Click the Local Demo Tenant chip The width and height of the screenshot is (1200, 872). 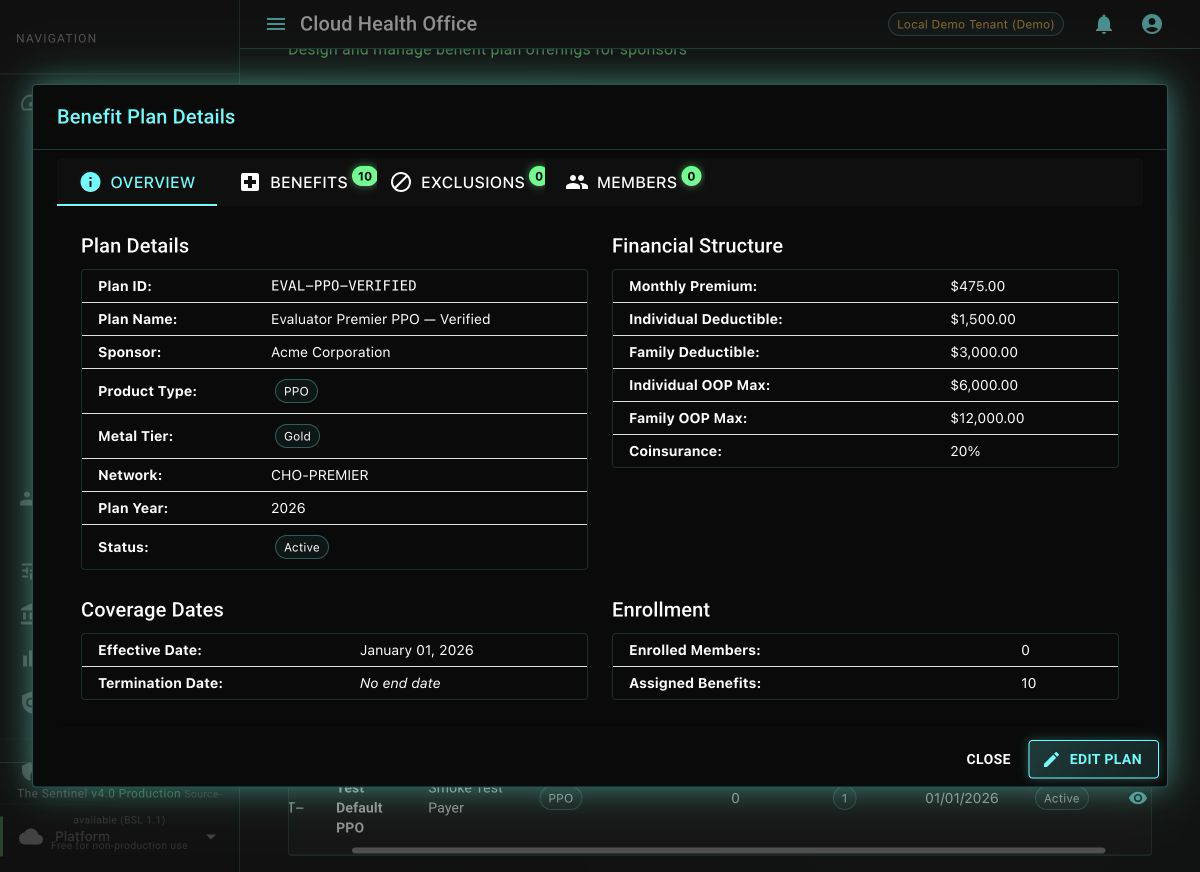tap(975, 24)
